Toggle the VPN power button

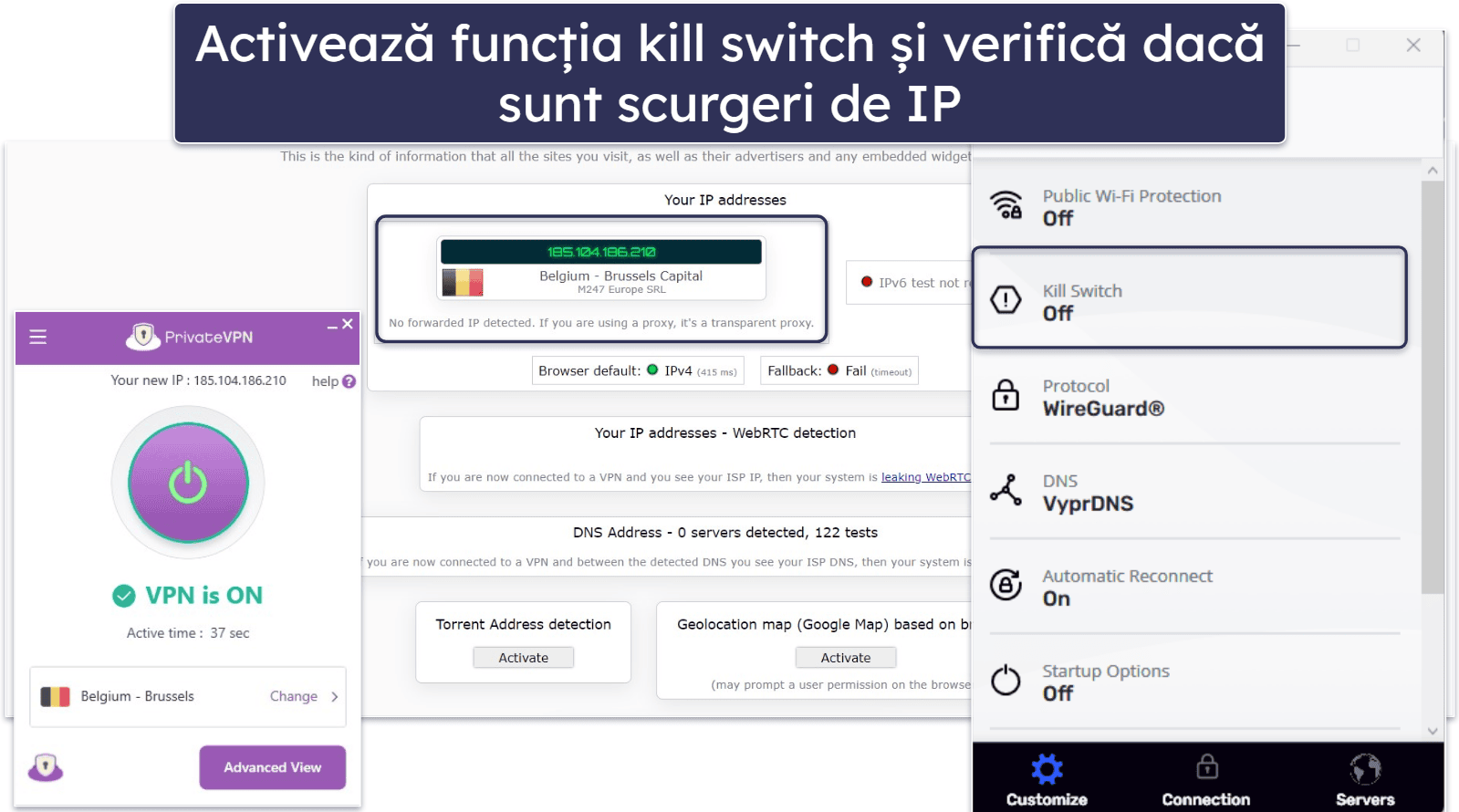pos(188,483)
